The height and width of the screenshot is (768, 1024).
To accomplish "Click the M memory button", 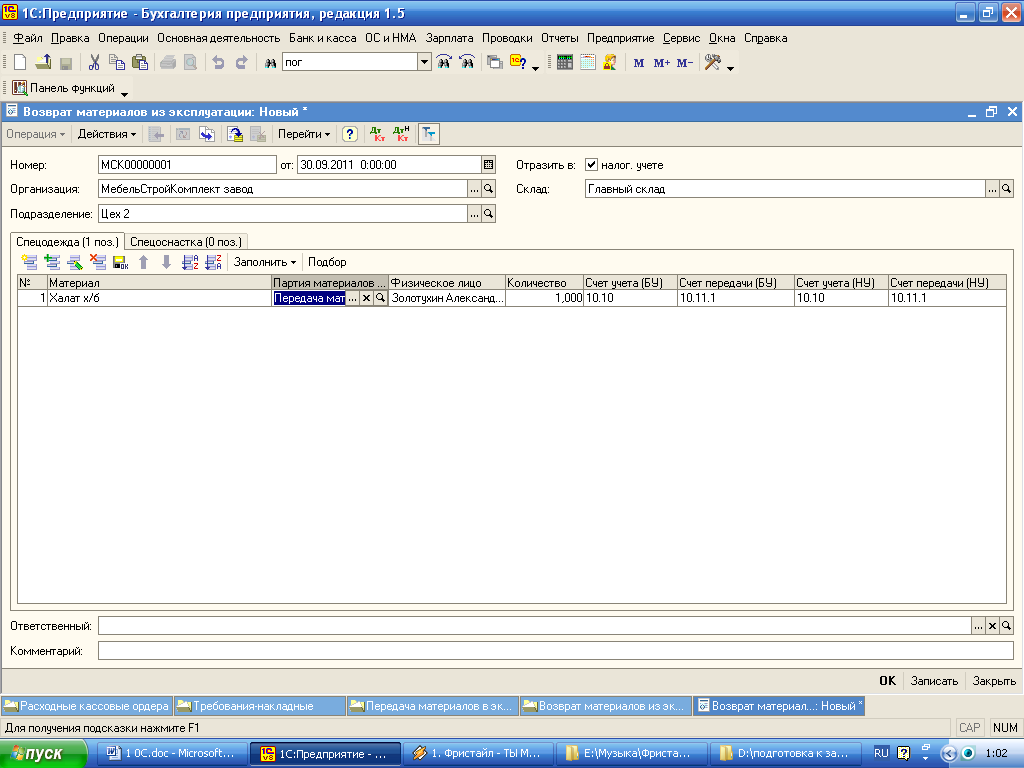I will click(639, 63).
